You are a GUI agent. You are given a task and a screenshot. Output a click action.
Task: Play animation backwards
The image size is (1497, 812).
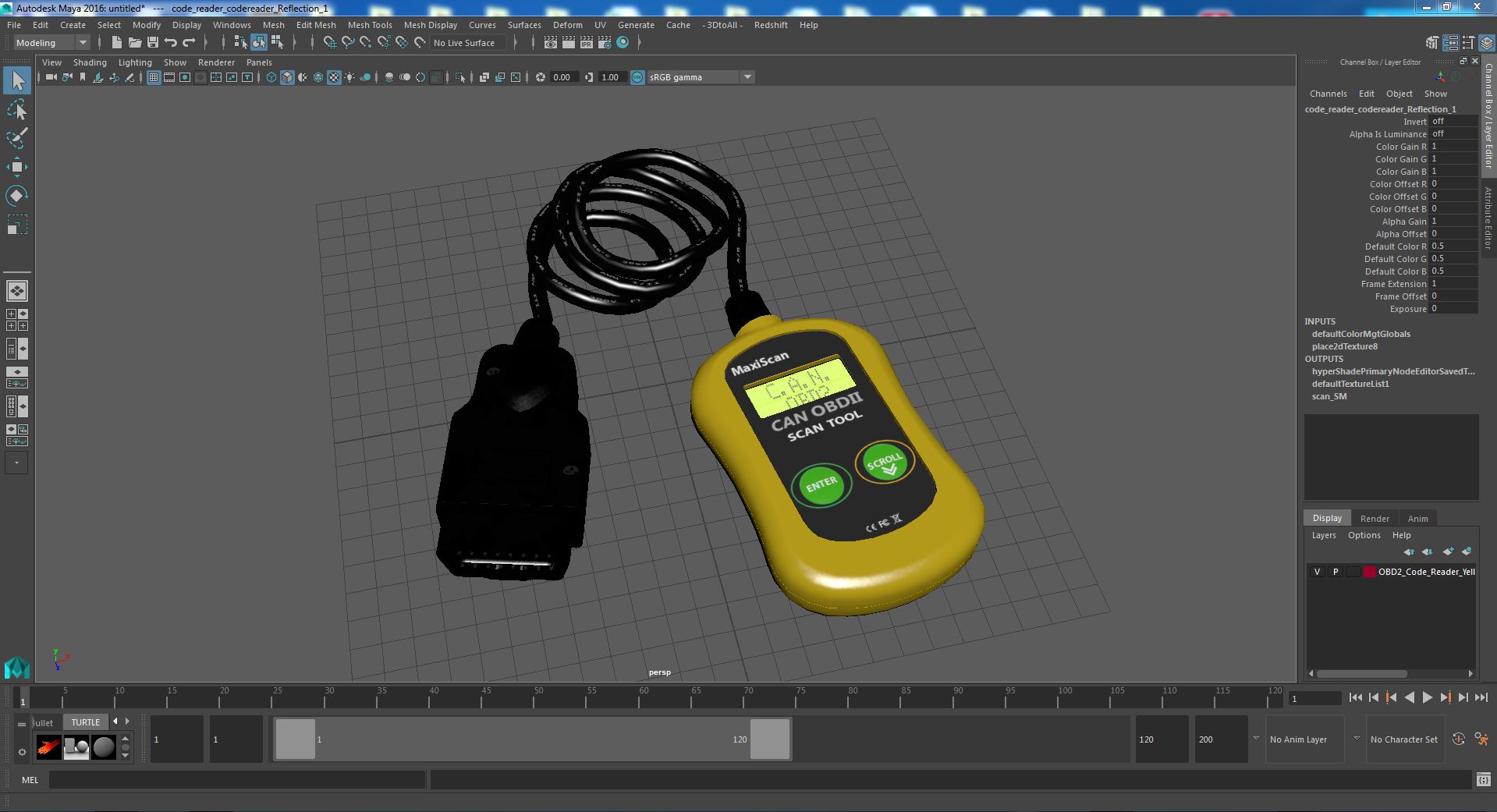[x=1409, y=697]
